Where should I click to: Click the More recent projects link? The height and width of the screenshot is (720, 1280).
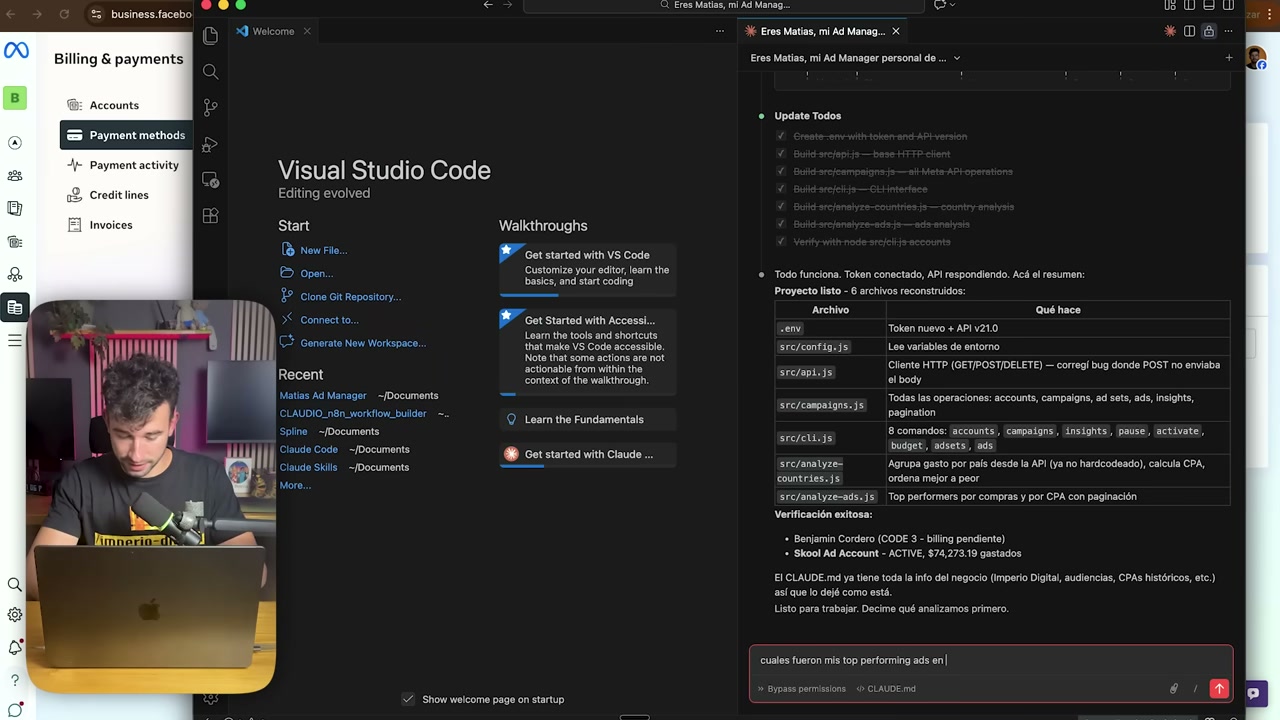(x=295, y=485)
